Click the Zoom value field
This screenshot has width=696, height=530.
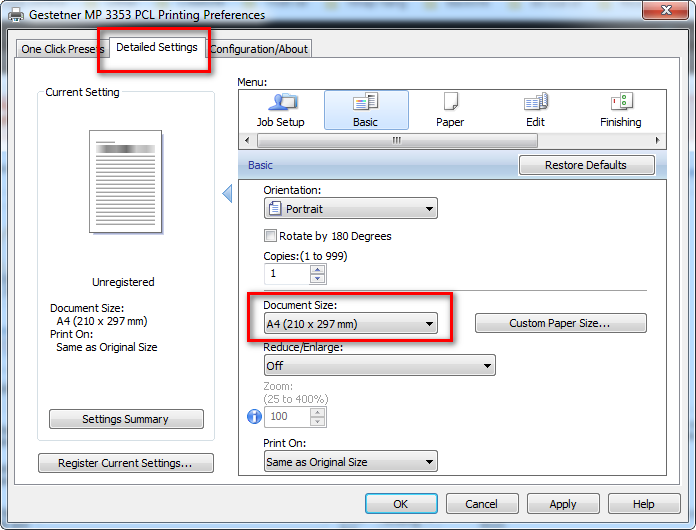[x=288, y=417]
